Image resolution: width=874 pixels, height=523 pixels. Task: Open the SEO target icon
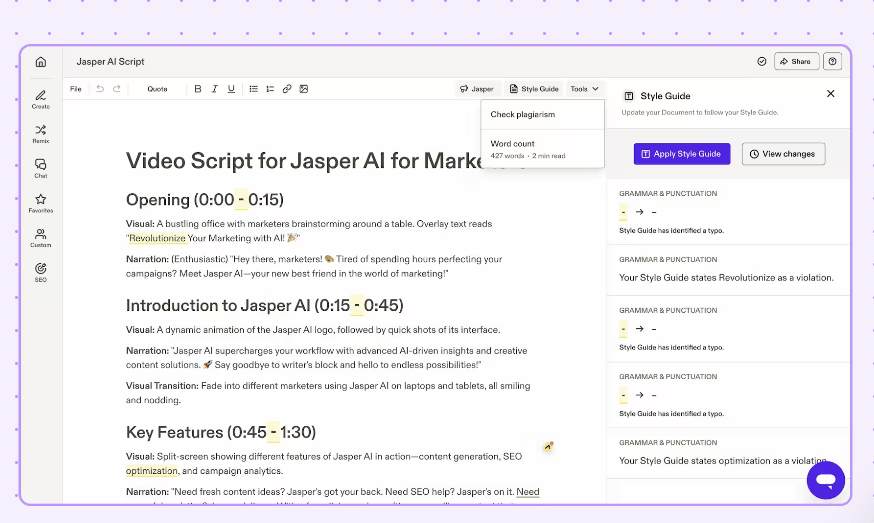[x=41, y=272]
